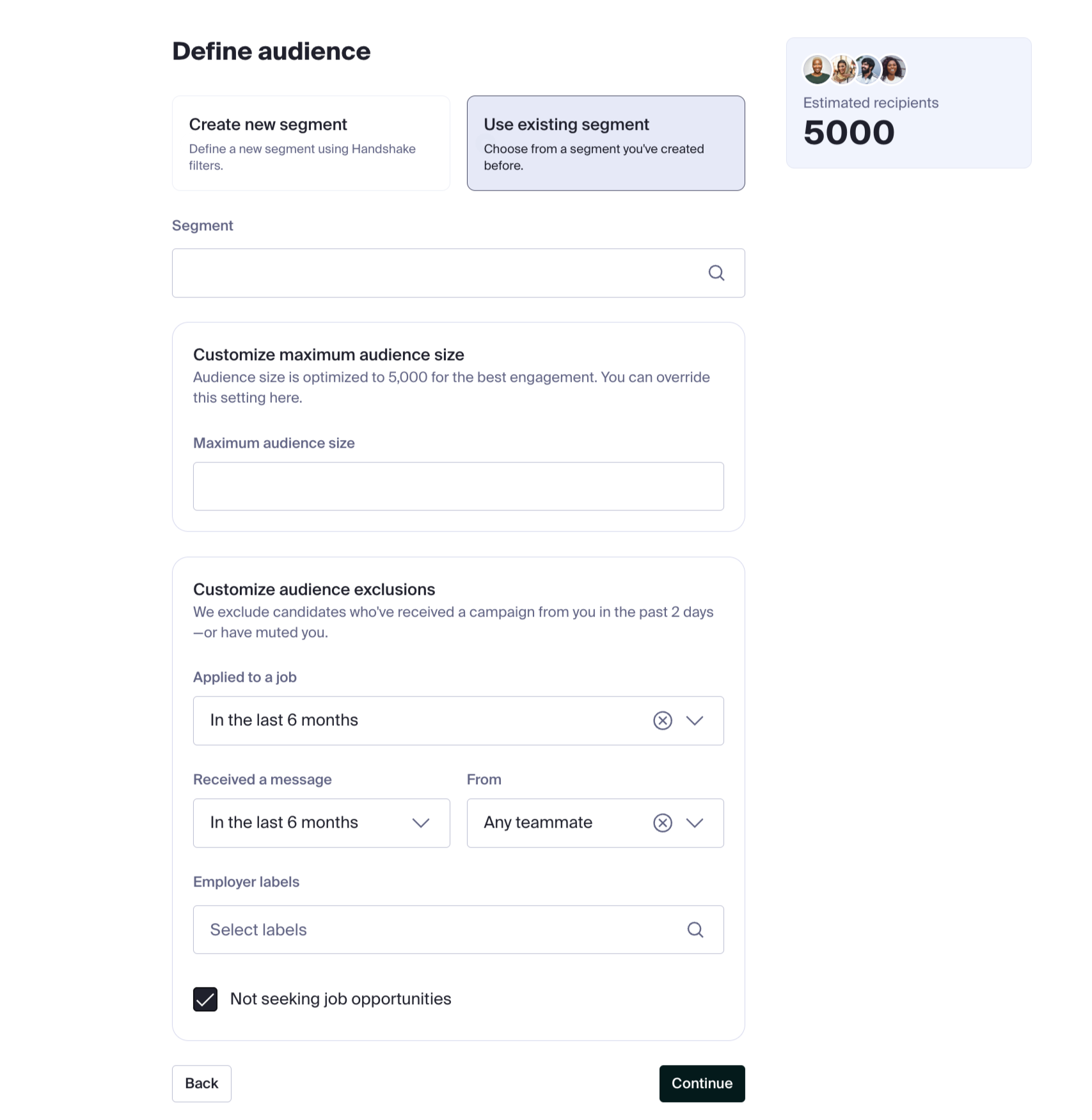The width and height of the screenshot is (1092, 1120).
Task: Expand the Applied to a job dropdown chevron
Action: (694, 720)
